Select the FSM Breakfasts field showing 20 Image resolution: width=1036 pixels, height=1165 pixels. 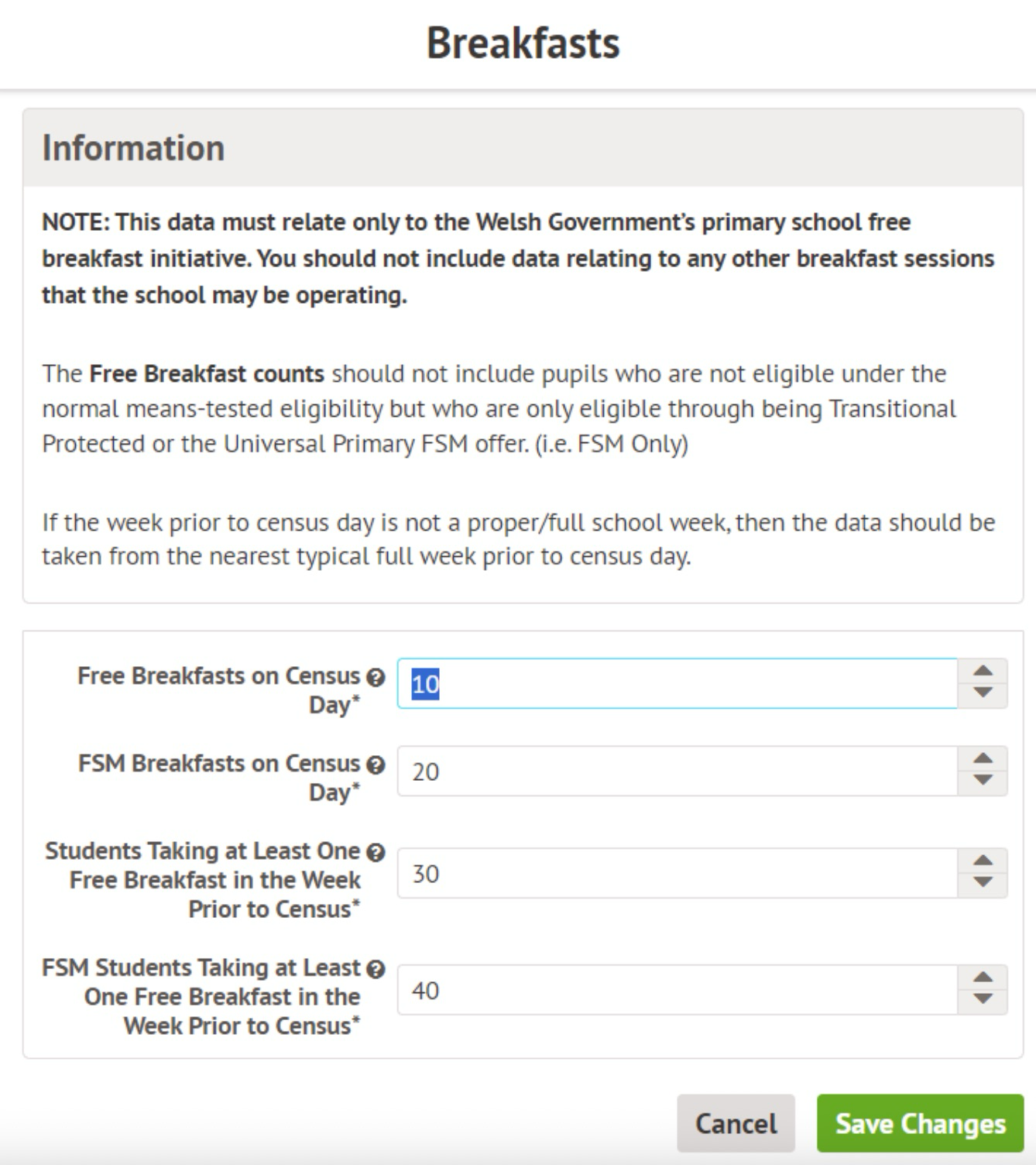(x=677, y=771)
